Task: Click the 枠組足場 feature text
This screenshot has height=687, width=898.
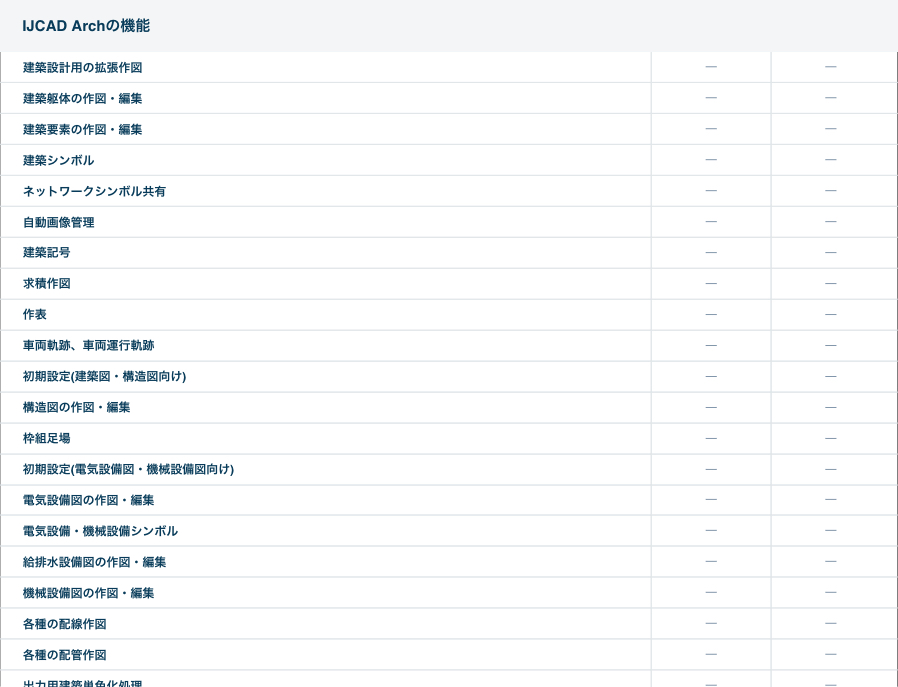Action: [46, 439]
